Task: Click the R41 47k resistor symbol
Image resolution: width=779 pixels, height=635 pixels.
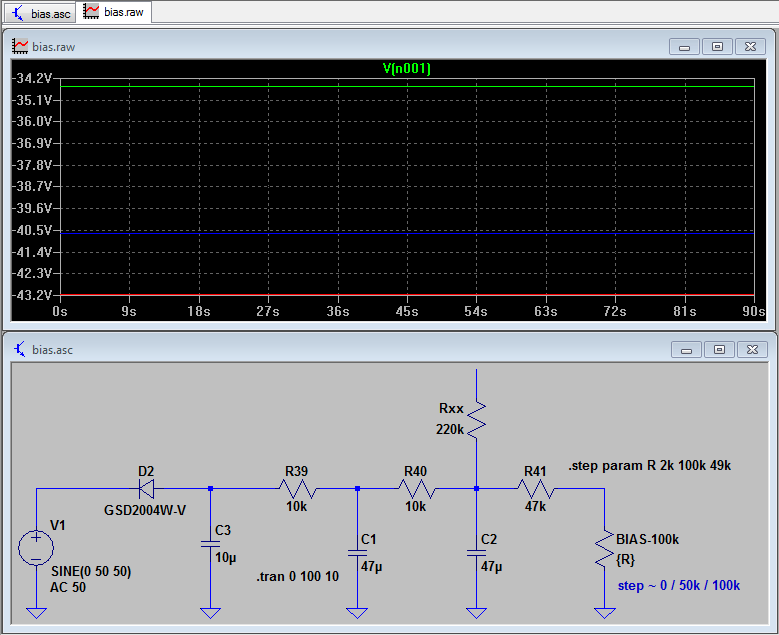Action: pyautogui.click(x=535, y=489)
